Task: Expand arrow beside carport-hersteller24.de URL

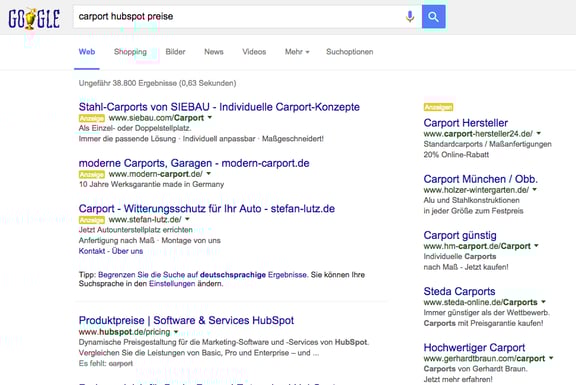Action: click(539, 133)
